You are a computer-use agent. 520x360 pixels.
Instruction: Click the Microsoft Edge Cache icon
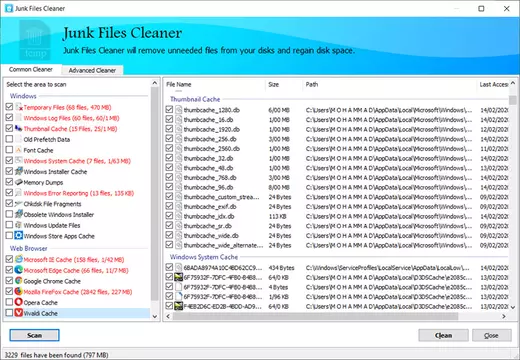tap(19, 270)
